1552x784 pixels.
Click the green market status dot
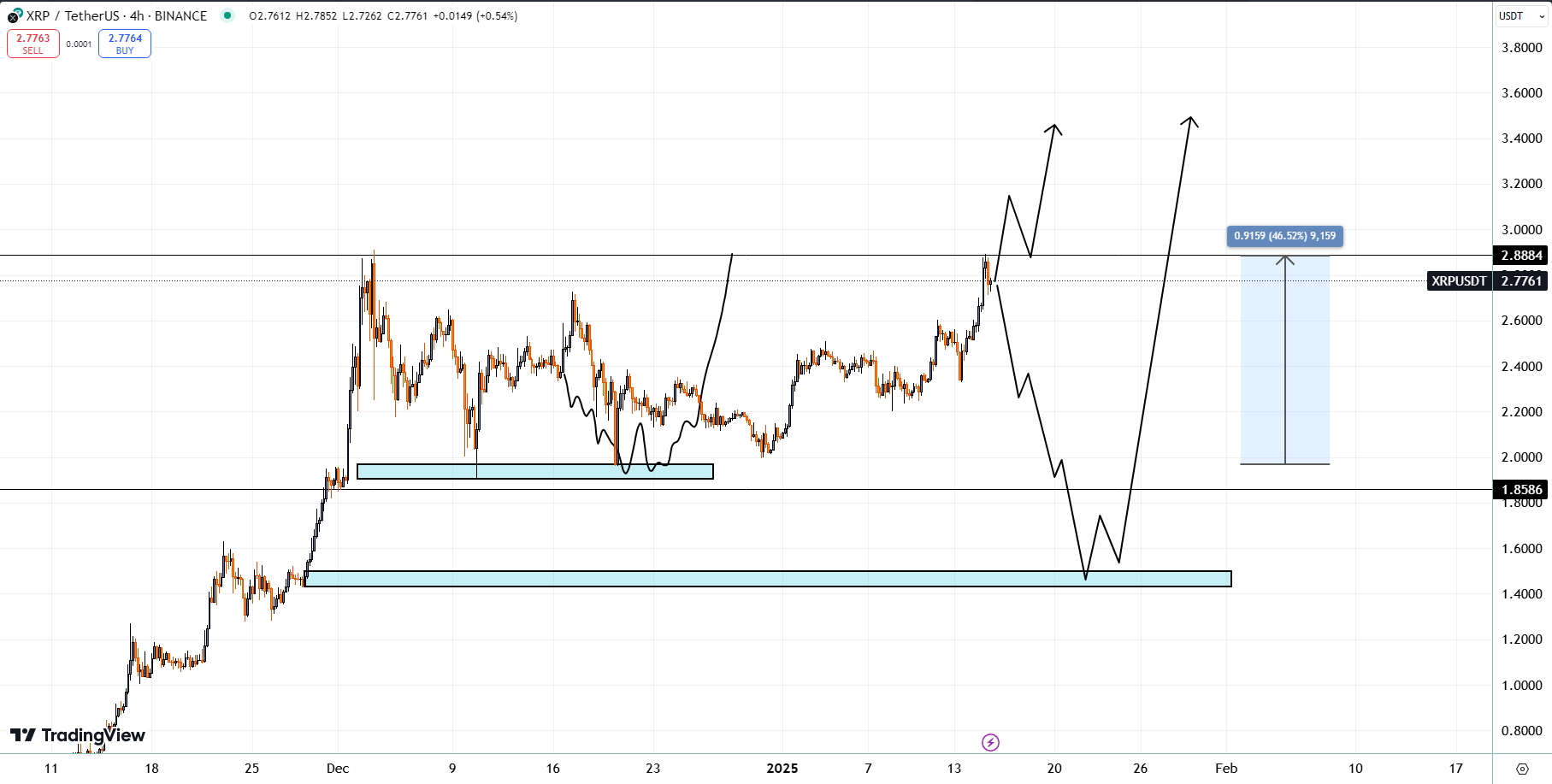pyautogui.click(x=227, y=15)
